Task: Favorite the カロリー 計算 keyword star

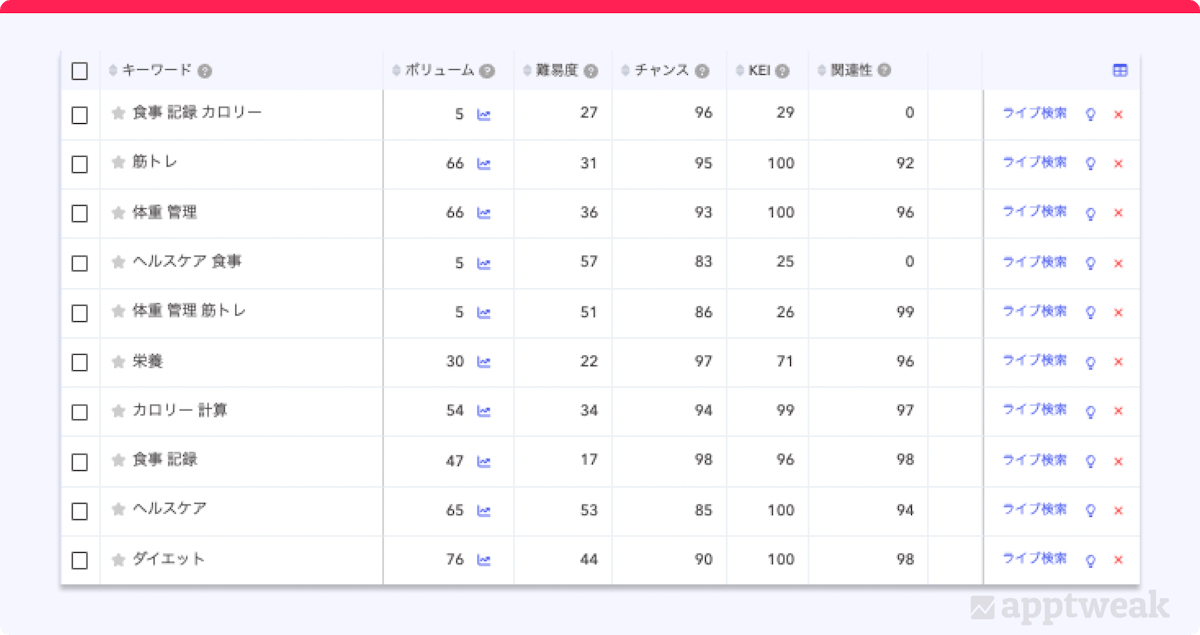Action: click(118, 411)
